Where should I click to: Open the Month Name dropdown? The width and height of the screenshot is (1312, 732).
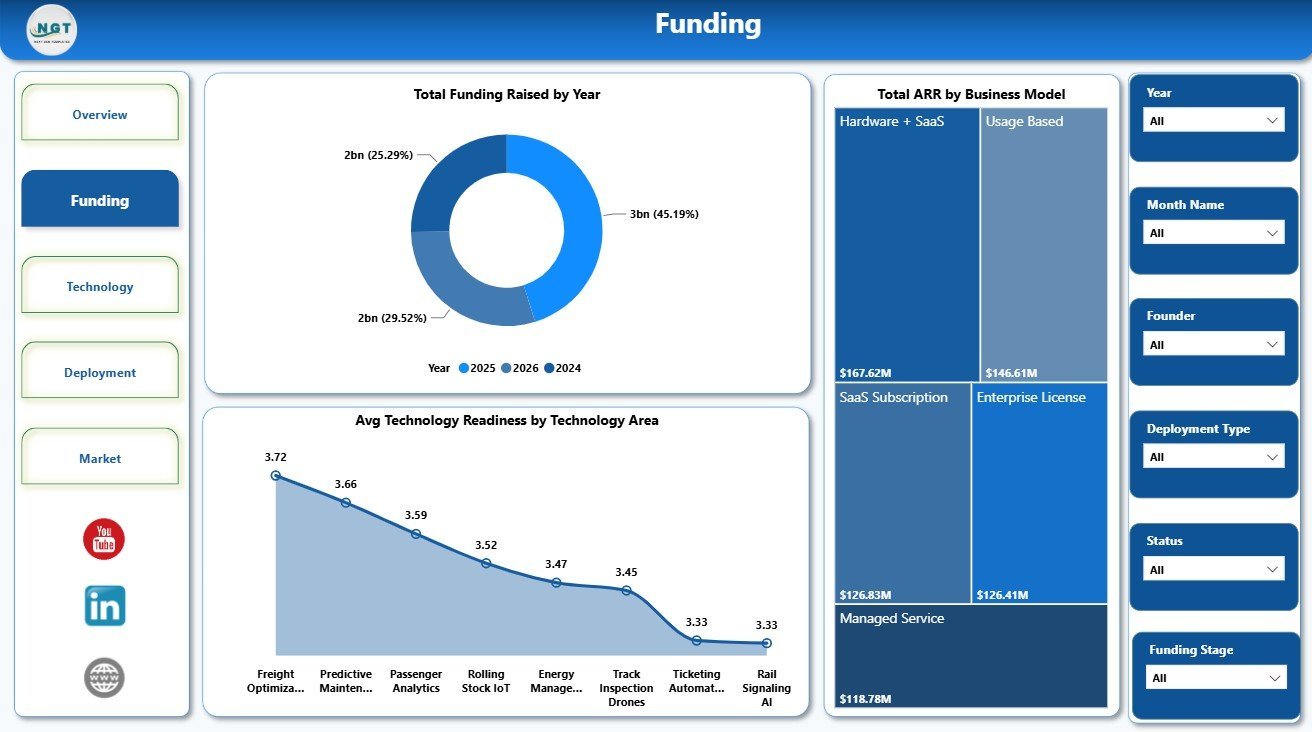point(1214,233)
